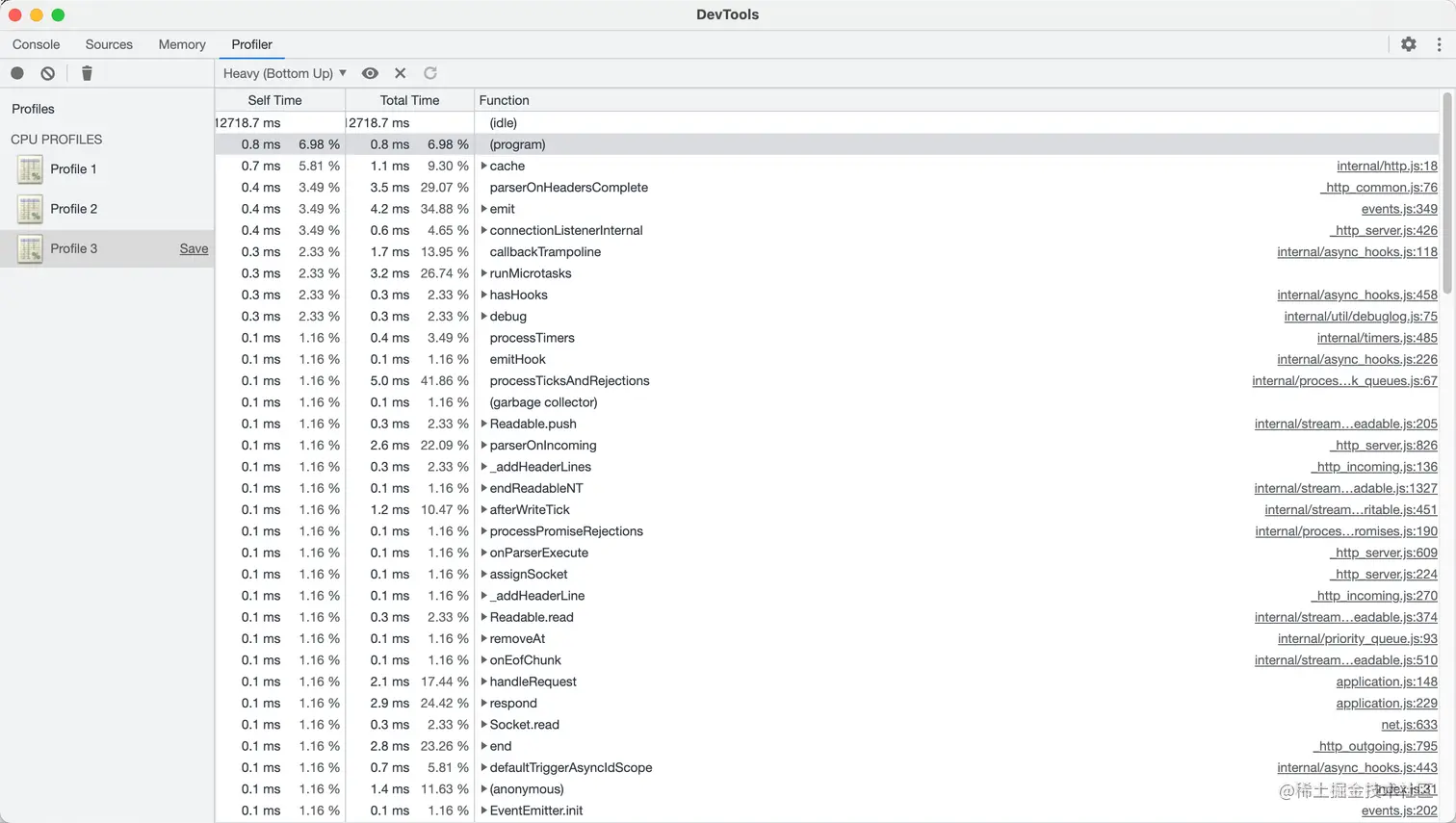Save Profile 3 via Save link
This screenshot has width=1456, height=823.
[194, 248]
